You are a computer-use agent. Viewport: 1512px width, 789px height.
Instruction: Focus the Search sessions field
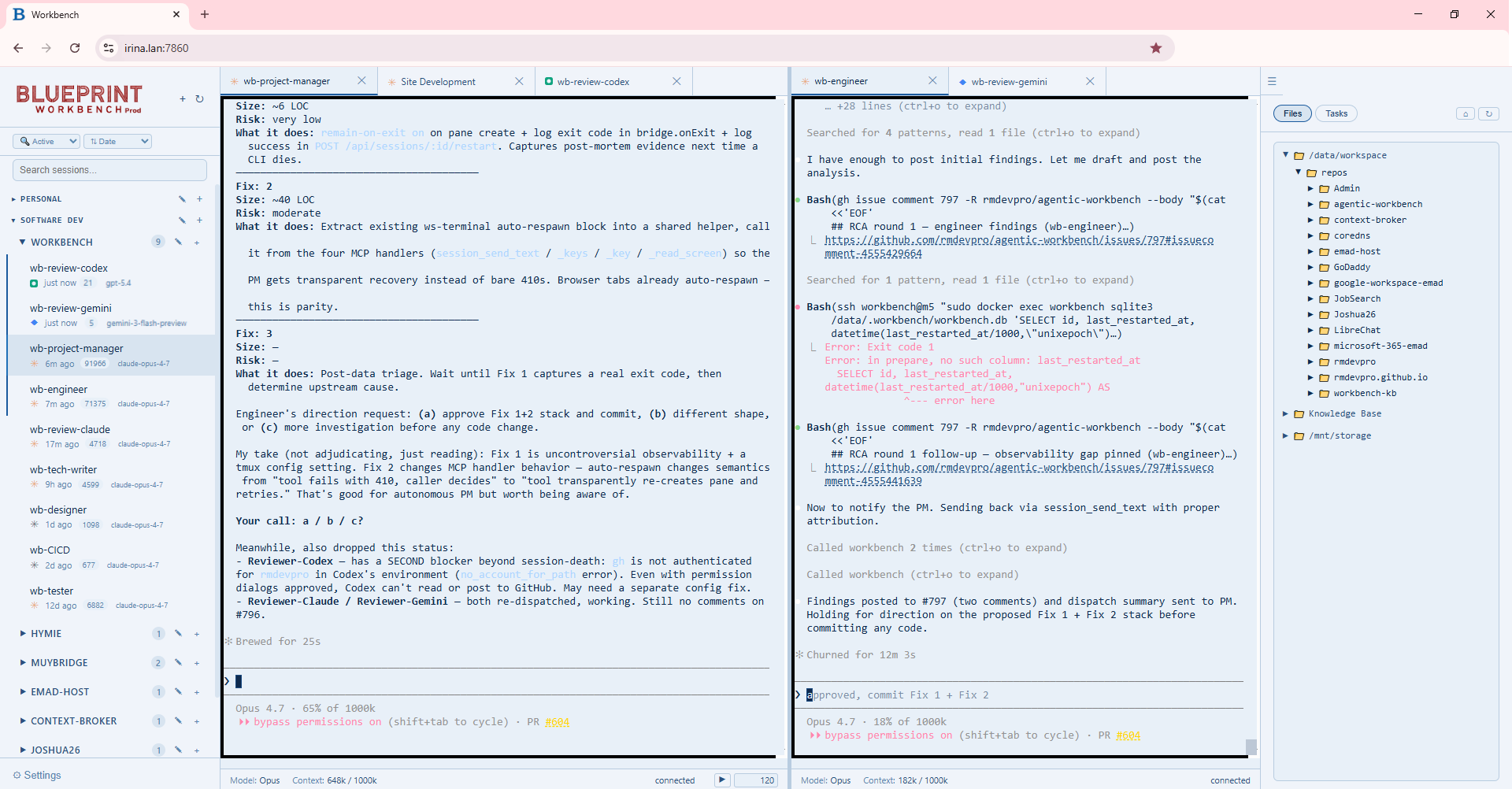[109, 170]
